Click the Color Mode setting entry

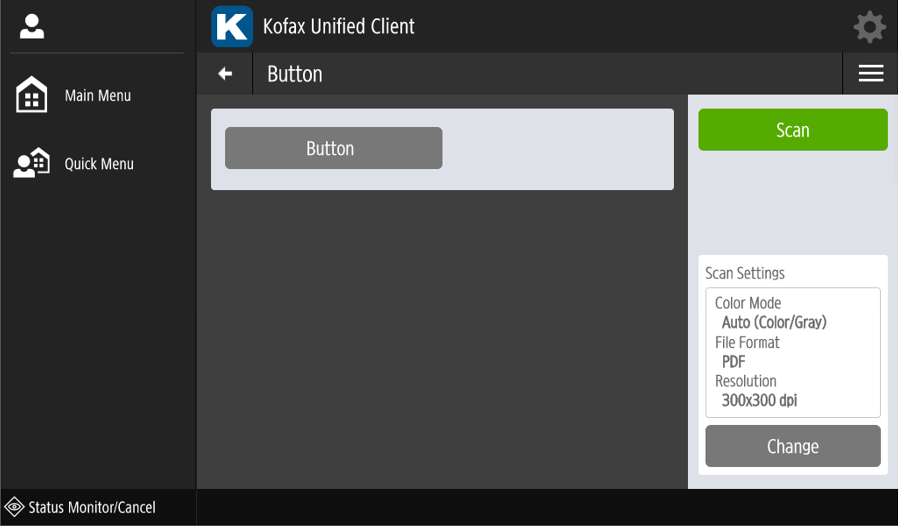pyautogui.click(x=748, y=303)
